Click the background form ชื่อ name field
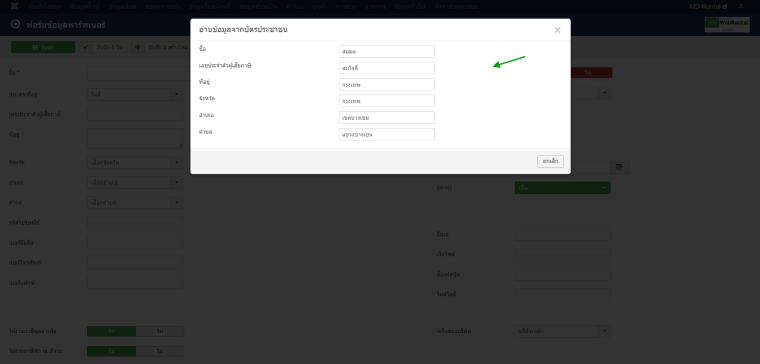The image size is (760, 364). [139, 73]
